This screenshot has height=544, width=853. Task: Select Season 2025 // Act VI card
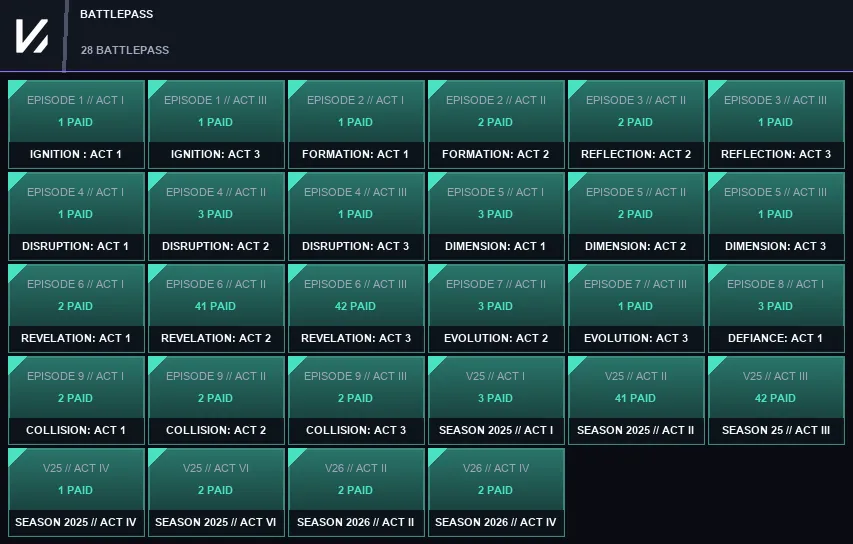[216, 492]
